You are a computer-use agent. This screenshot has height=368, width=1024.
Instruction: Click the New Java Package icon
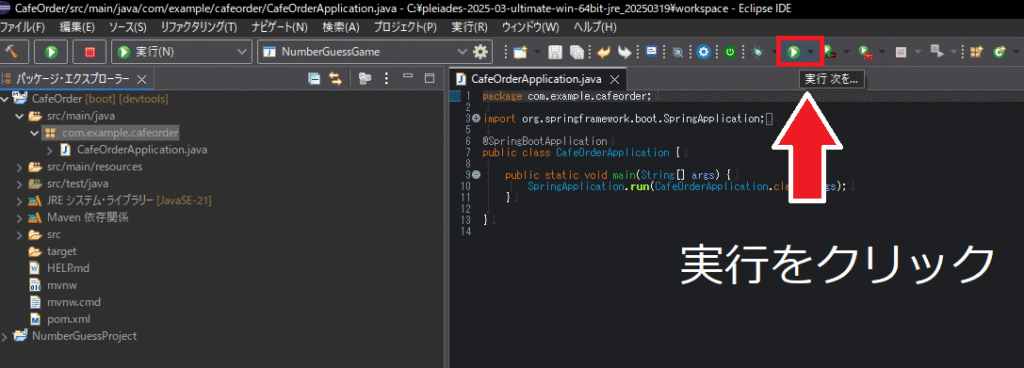(x=976, y=52)
